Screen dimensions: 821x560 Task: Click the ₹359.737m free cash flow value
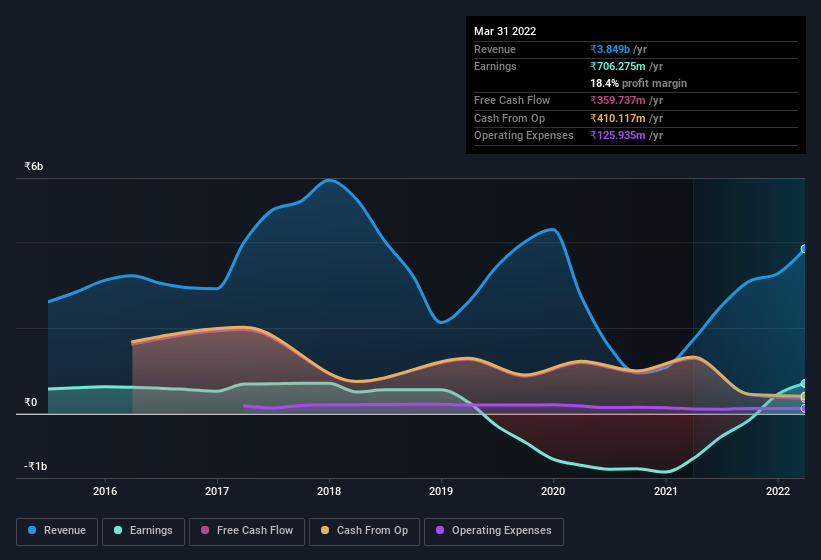click(x=618, y=100)
